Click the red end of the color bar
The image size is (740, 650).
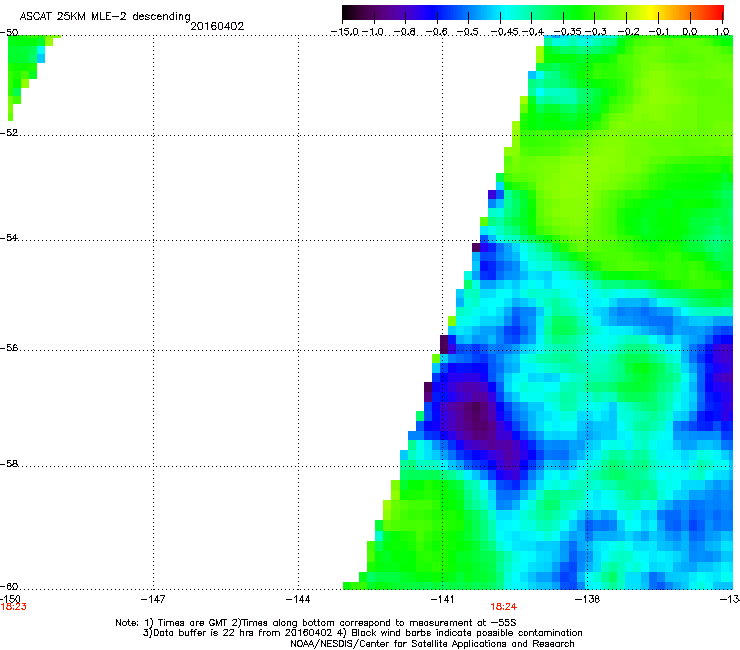click(x=717, y=13)
